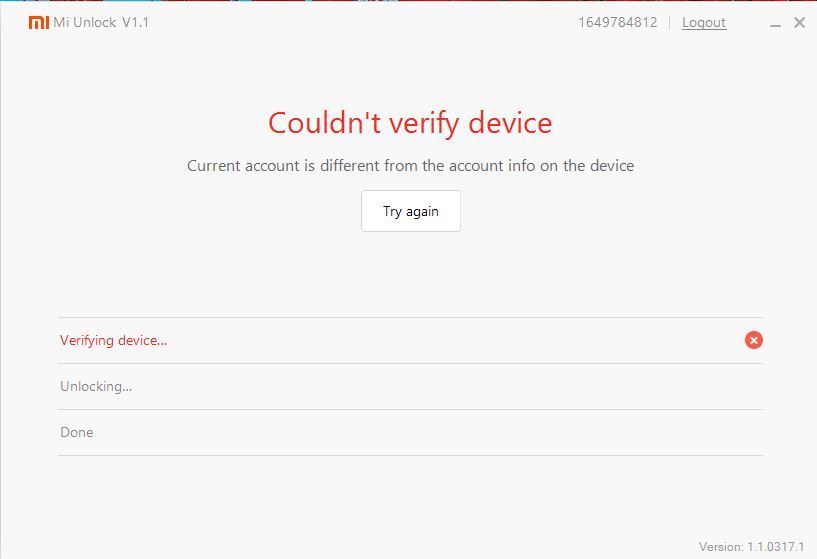Screen dimensions: 817x559
Task: Click the account mismatch error message
Action: pos(410,165)
